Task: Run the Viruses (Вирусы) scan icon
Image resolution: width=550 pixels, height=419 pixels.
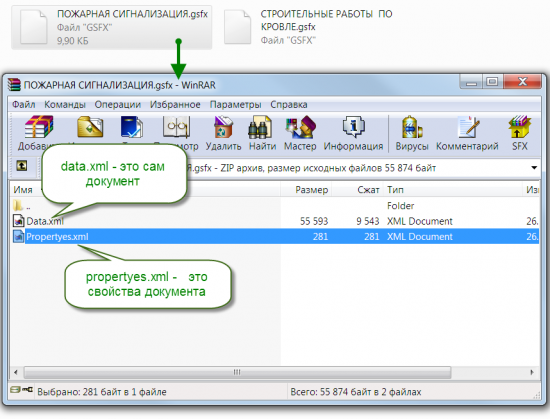Action: [412, 127]
